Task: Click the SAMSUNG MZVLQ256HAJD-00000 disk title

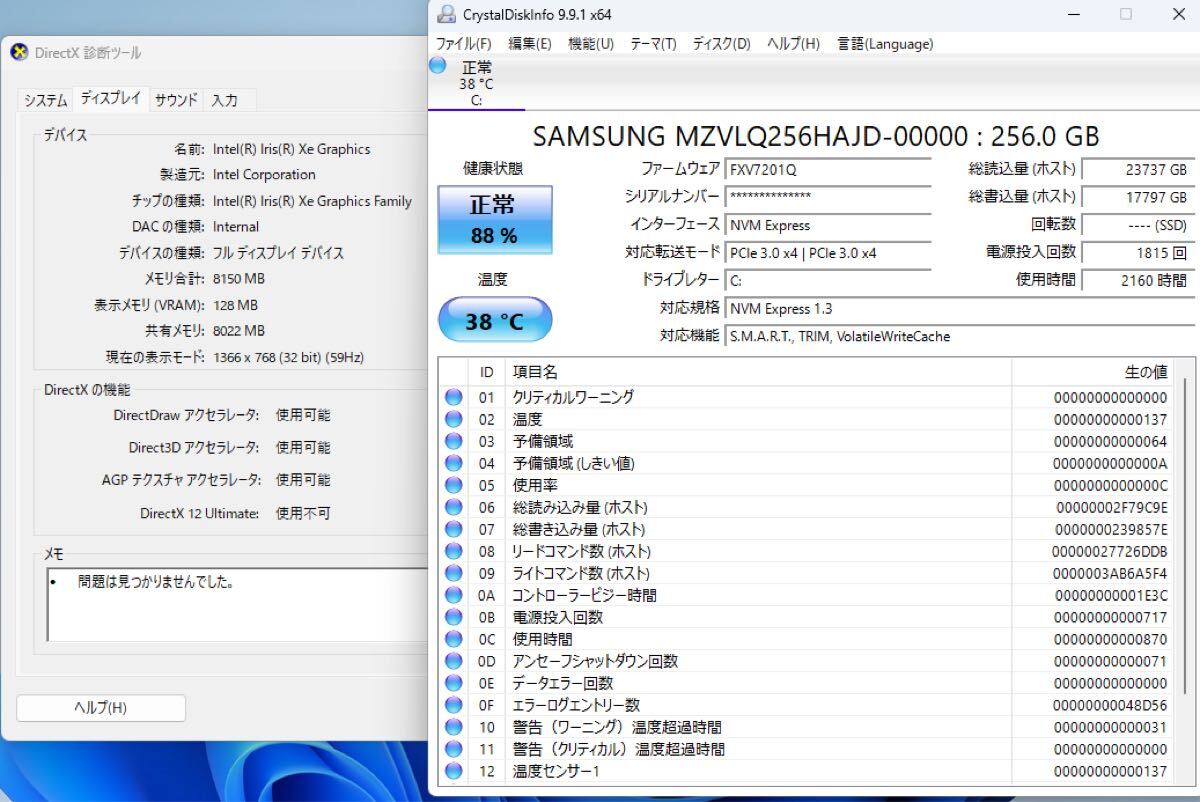Action: (x=815, y=136)
